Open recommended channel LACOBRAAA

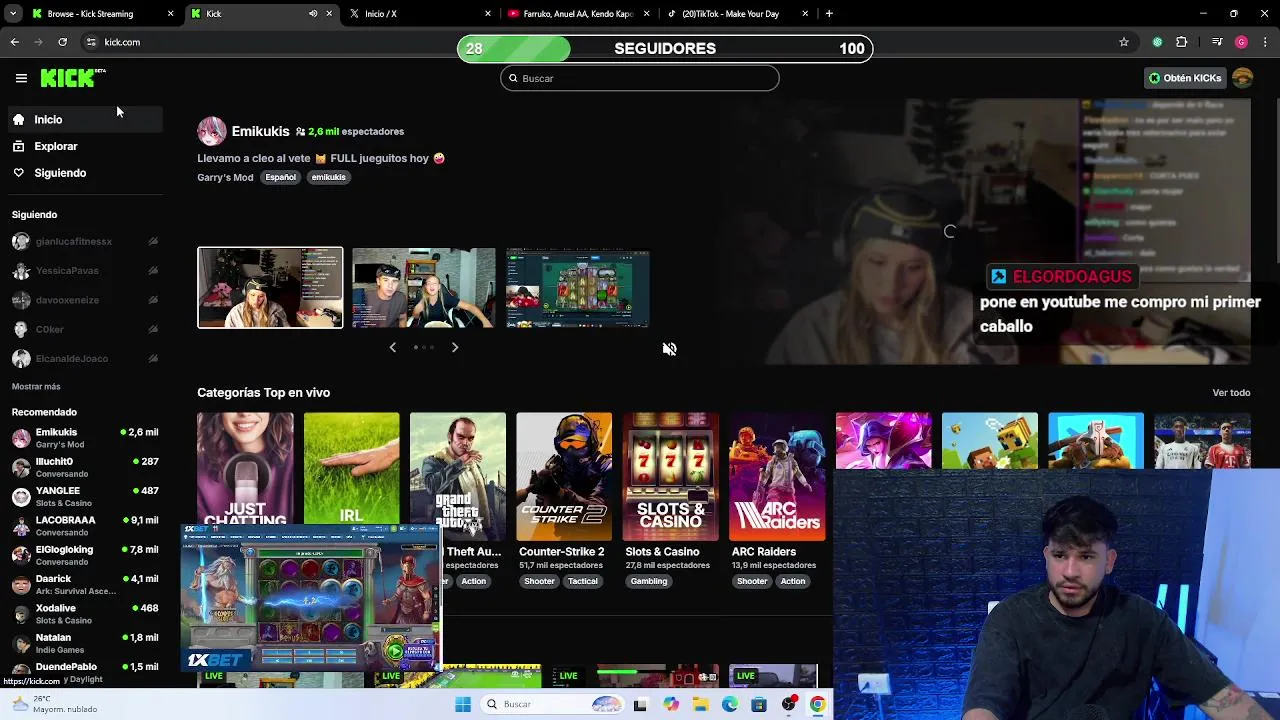click(85, 526)
